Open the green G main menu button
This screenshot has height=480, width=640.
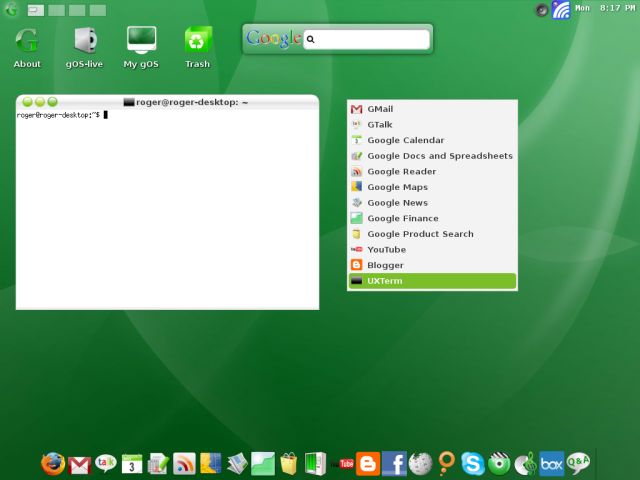pos(11,9)
